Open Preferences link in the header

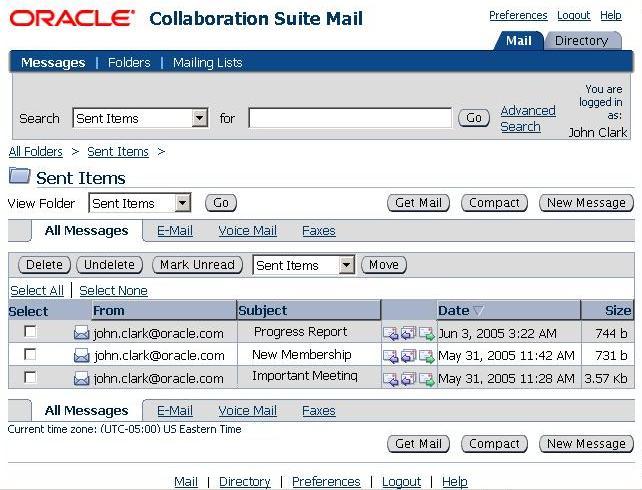[x=518, y=16]
